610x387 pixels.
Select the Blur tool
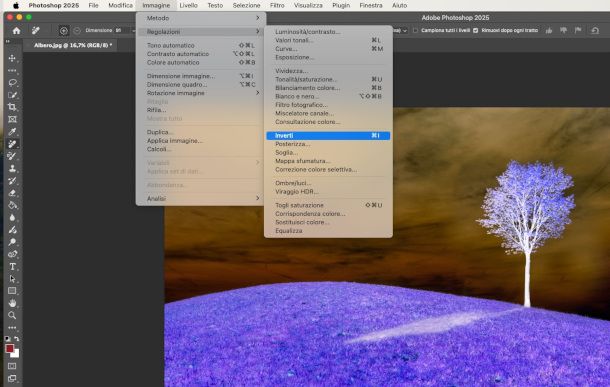click(x=12, y=217)
